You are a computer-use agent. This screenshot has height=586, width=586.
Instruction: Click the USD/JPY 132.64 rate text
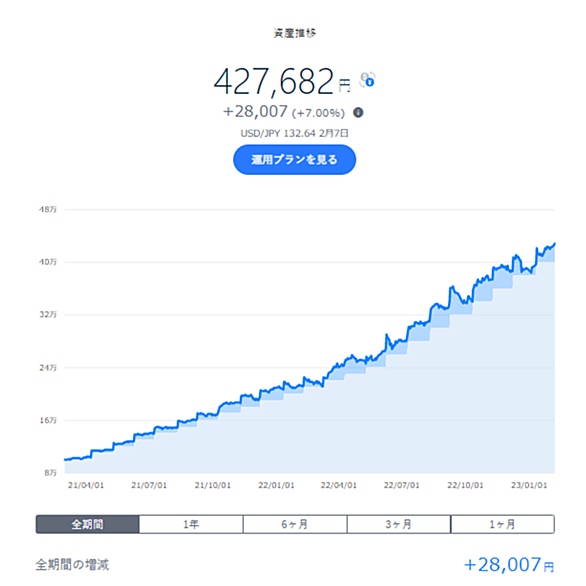pos(278,133)
